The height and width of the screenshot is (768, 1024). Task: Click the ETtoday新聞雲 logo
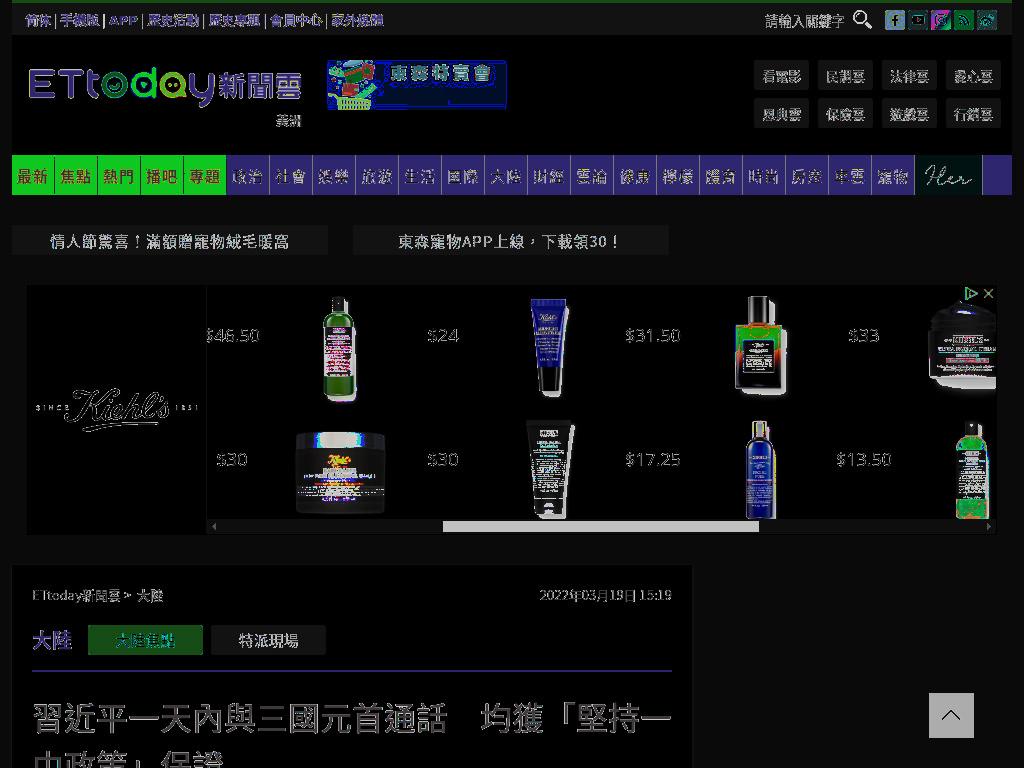tap(165, 86)
